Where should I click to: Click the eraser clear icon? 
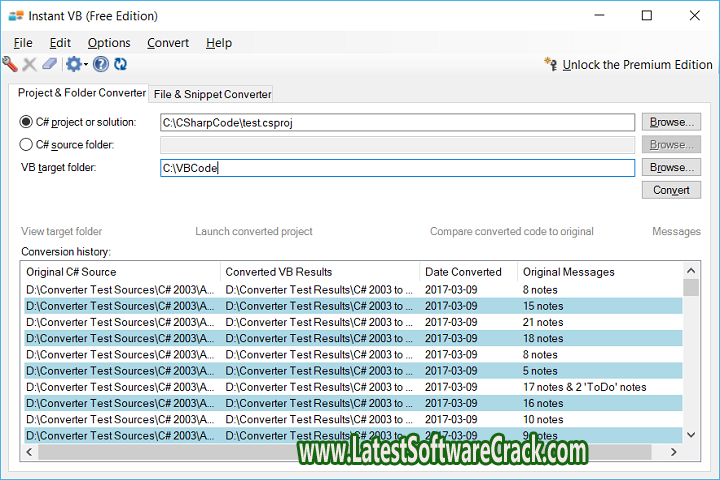(x=49, y=64)
